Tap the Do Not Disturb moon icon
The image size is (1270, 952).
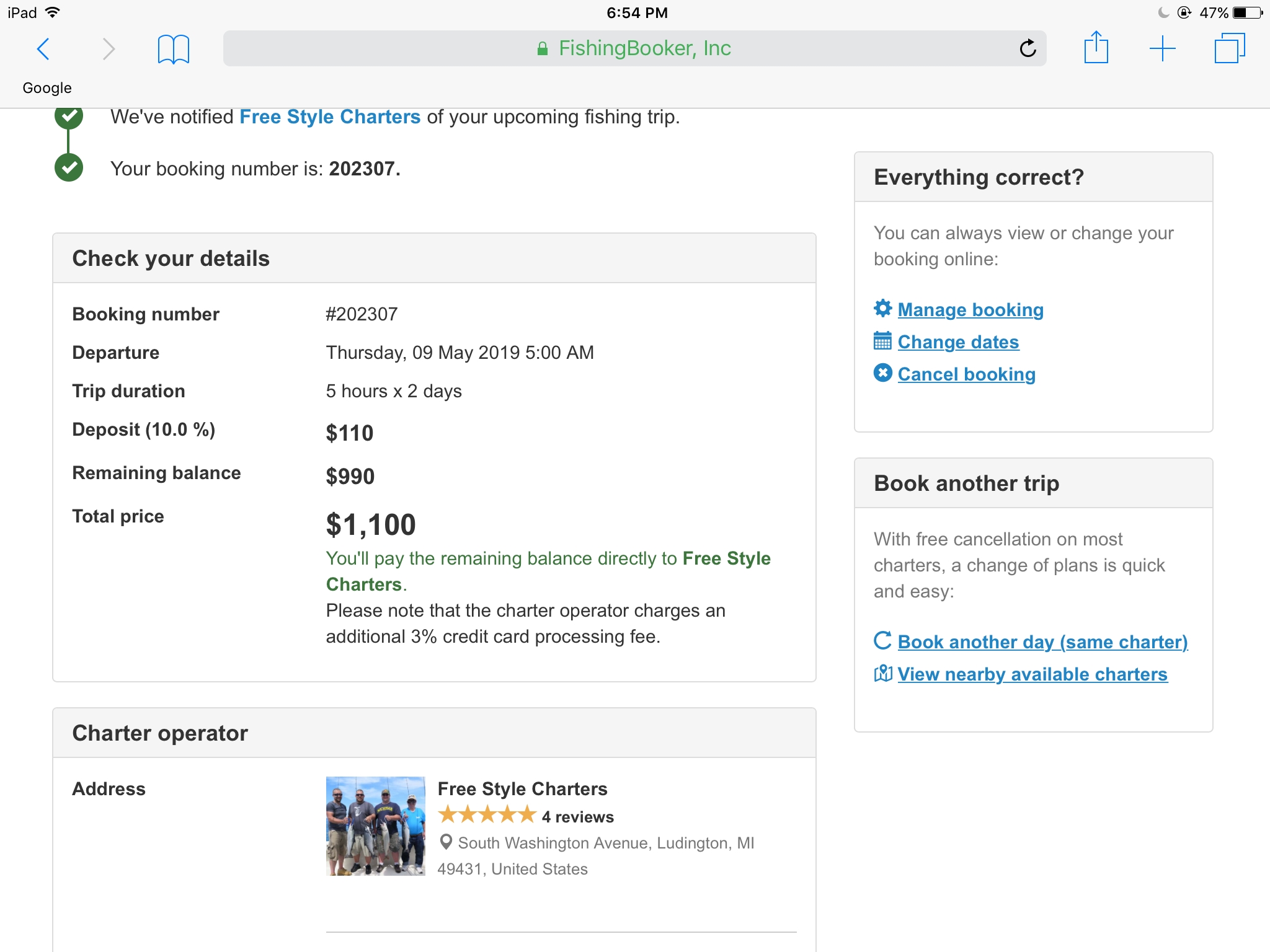1163,12
